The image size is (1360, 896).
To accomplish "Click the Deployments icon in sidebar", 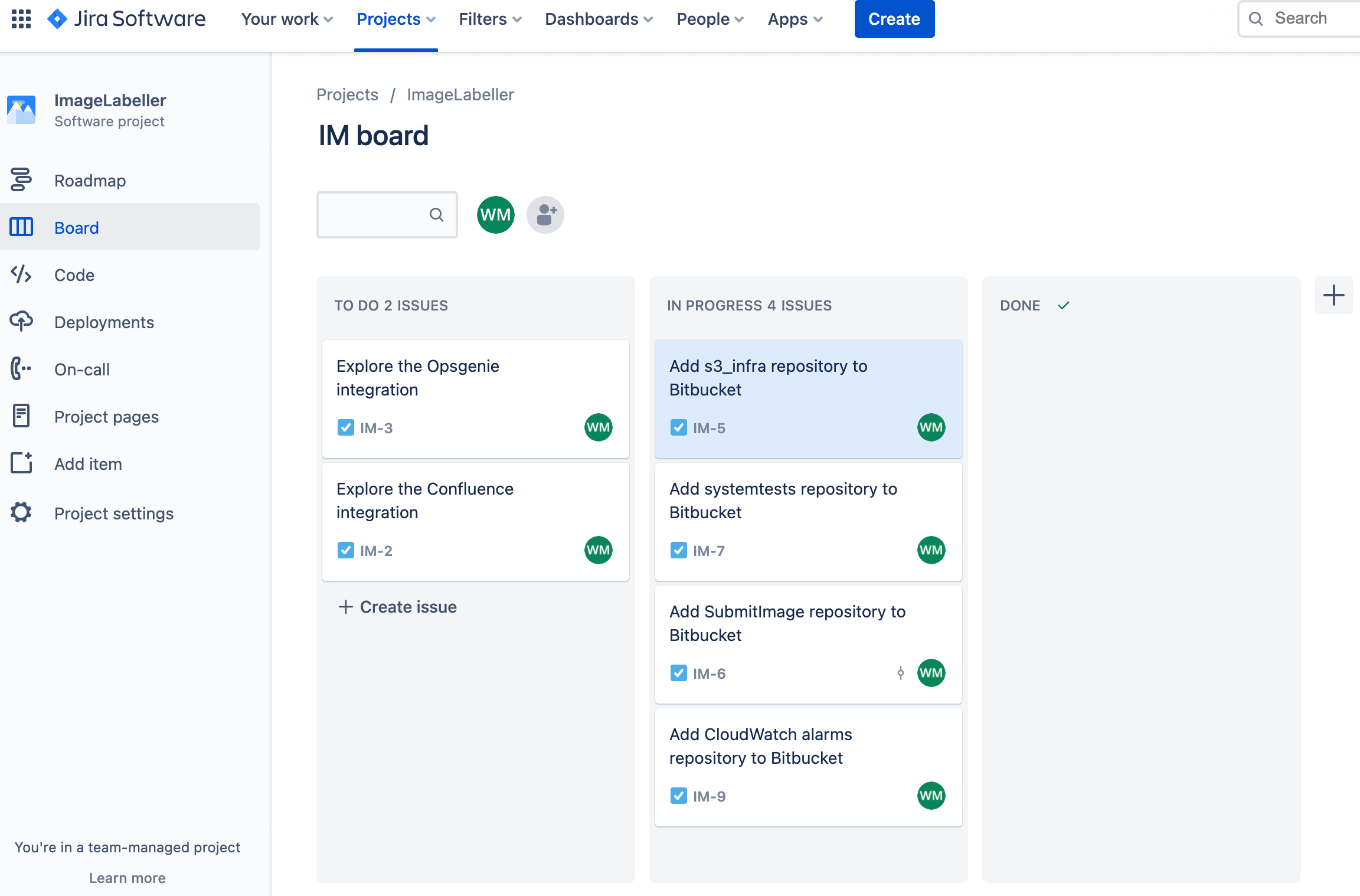I will pyautogui.click(x=21, y=321).
